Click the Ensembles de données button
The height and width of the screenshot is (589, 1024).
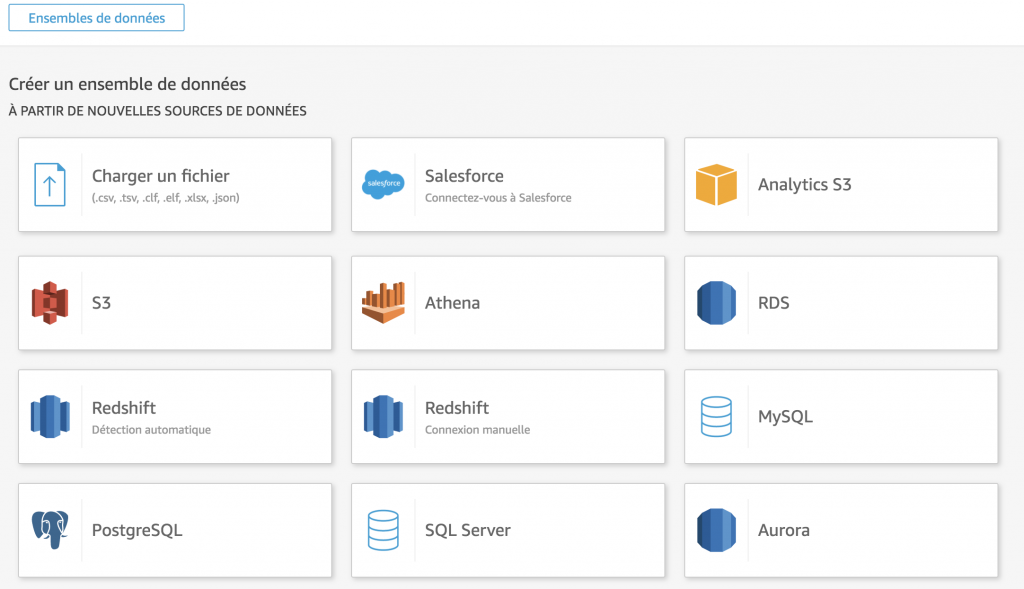click(96, 18)
